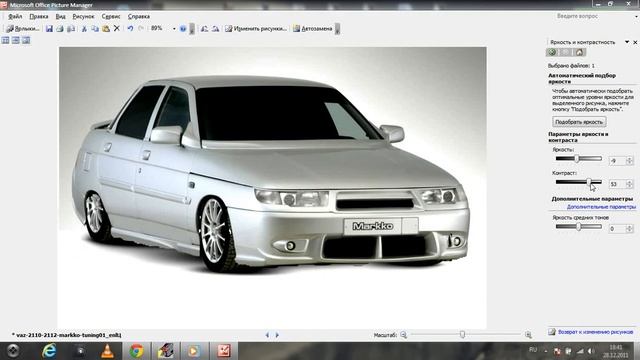This screenshot has width=640, height=360.
Task: Click Возврат к изменению рисунков link
Action: [x=595, y=332]
